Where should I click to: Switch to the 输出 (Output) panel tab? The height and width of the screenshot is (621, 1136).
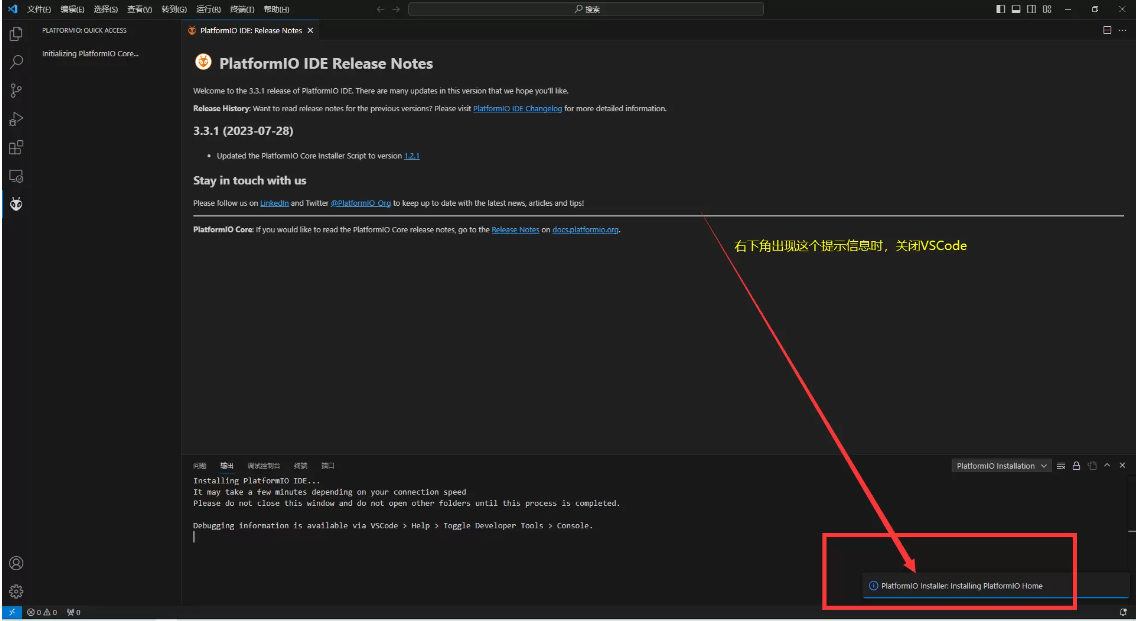227,466
